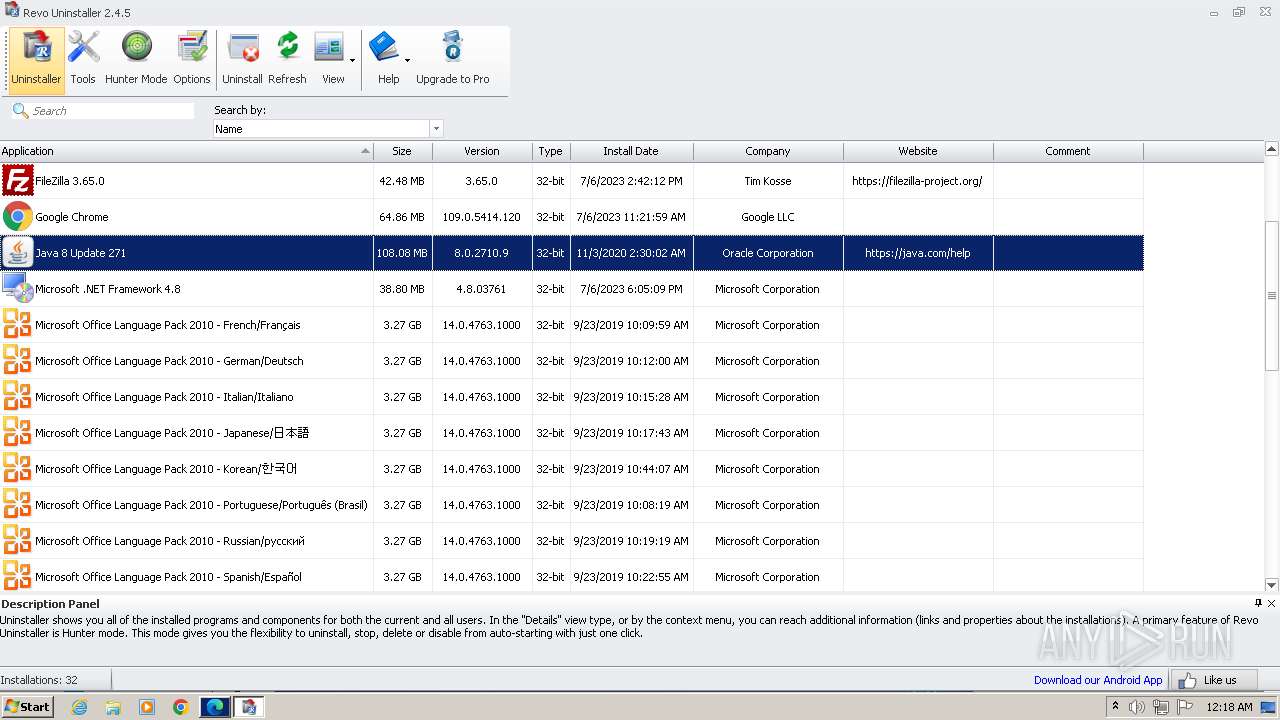The image size is (1280, 720).
Task: Sort by the Comment column header
Action: tap(1068, 151)
